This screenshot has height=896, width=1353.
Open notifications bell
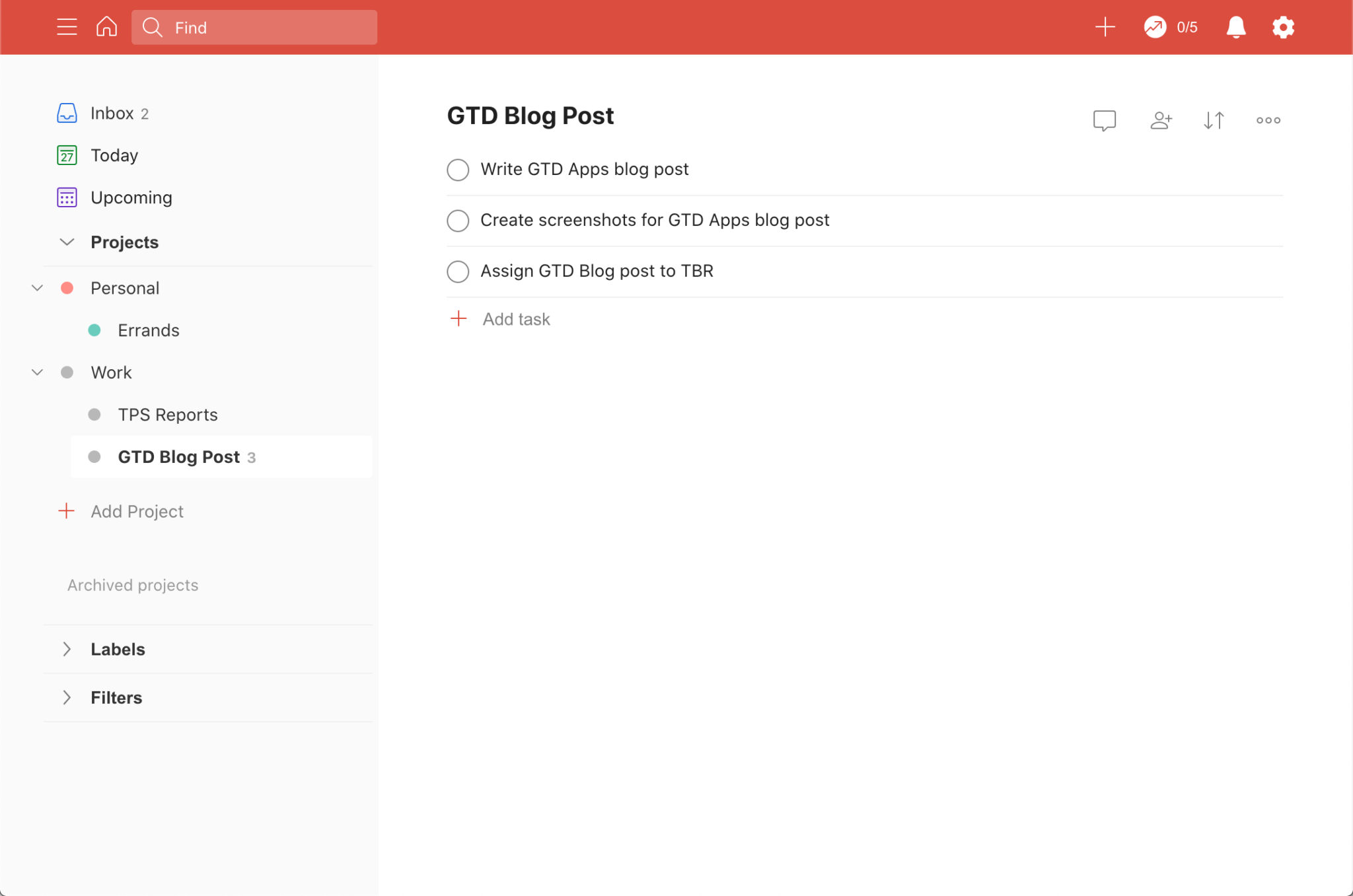[x=1236, y=27]
